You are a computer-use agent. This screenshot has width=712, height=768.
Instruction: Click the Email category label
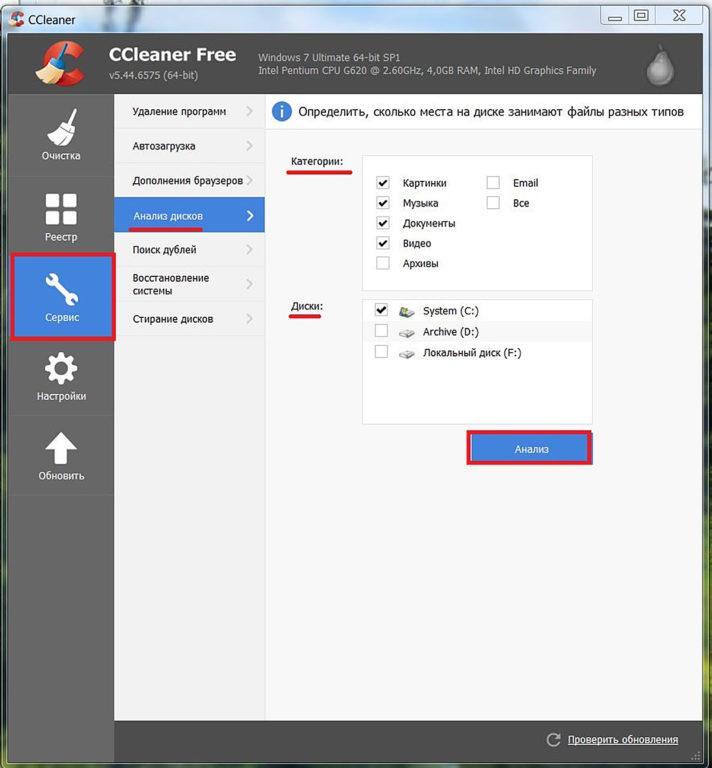click(525, 183)
